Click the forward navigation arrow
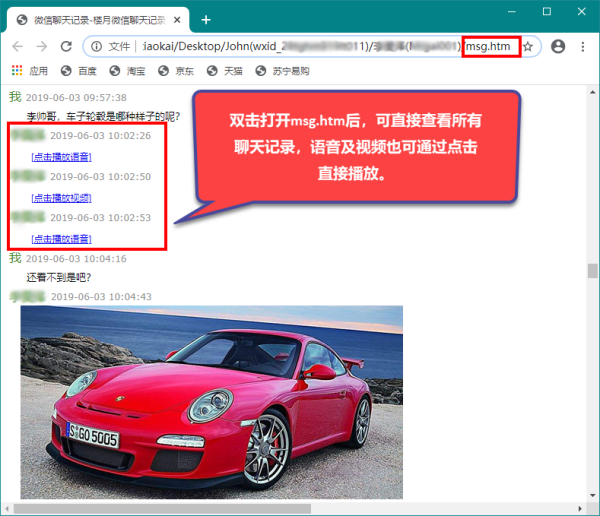This screenshot has height=516, width=600. click(x=42, y=47)
